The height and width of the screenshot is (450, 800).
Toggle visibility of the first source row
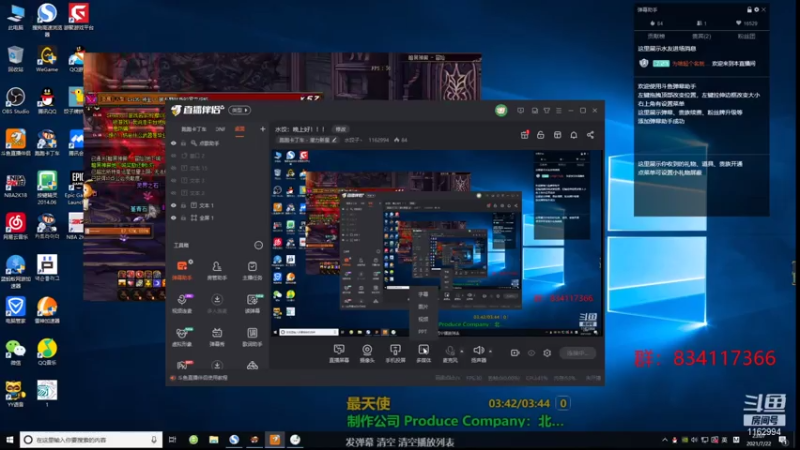click(173, 143)
